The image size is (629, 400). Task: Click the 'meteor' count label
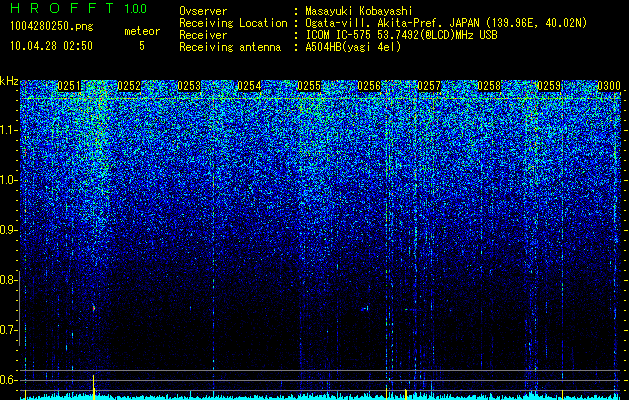click(142, 31)
